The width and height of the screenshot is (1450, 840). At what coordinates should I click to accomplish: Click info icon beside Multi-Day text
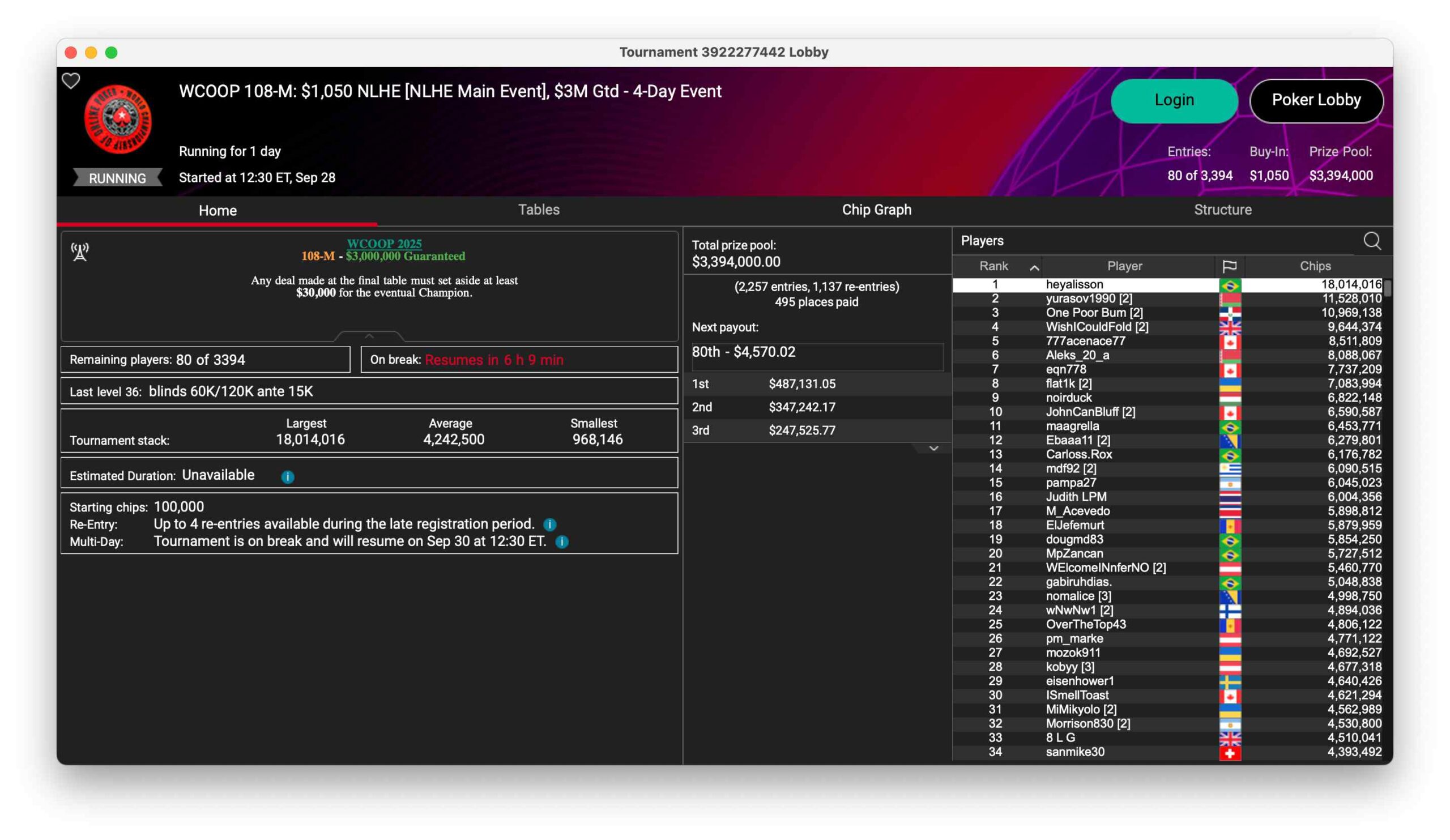tap(562, 542)
